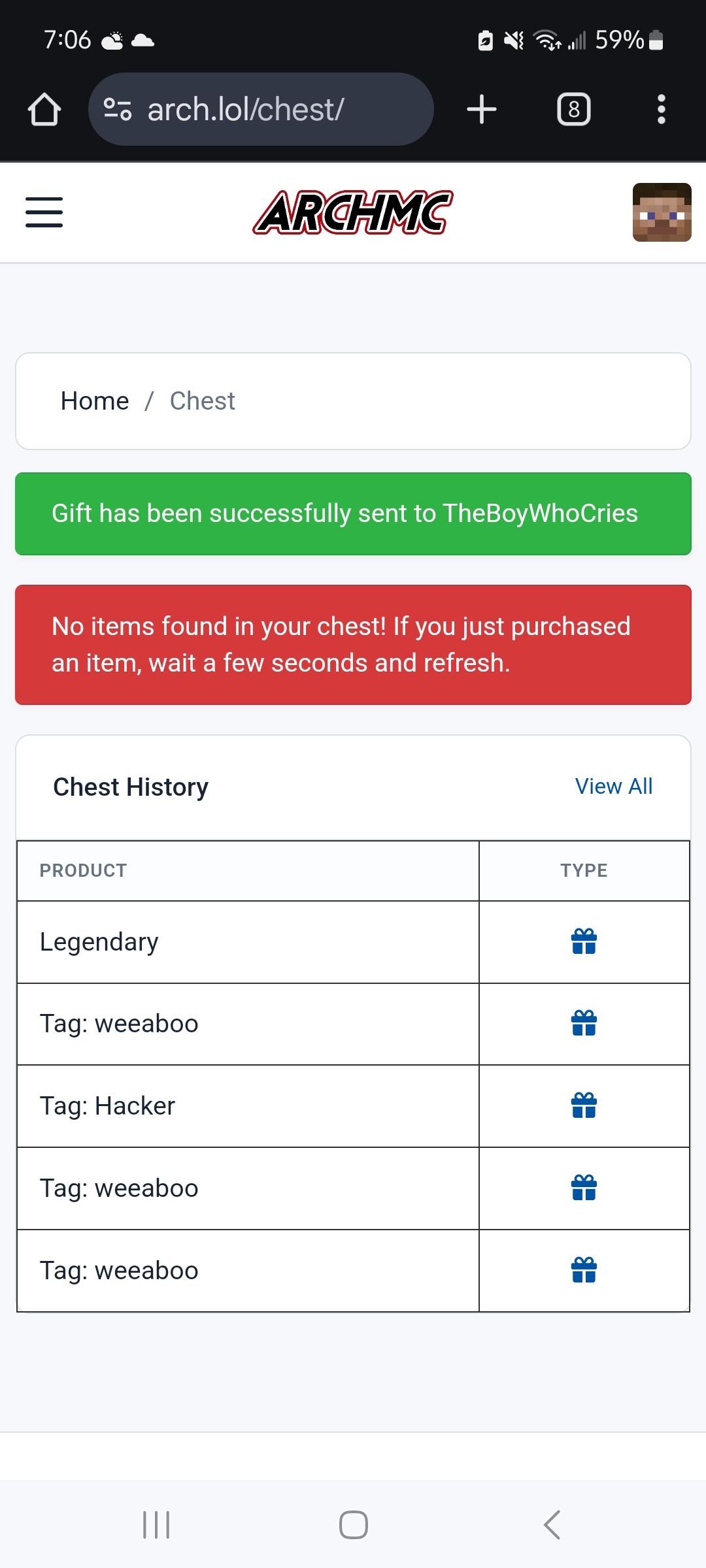This screenshot has height=1568, width=706.
Task: Go to Home via breadcrumb link
Action: tap(95, 401)
